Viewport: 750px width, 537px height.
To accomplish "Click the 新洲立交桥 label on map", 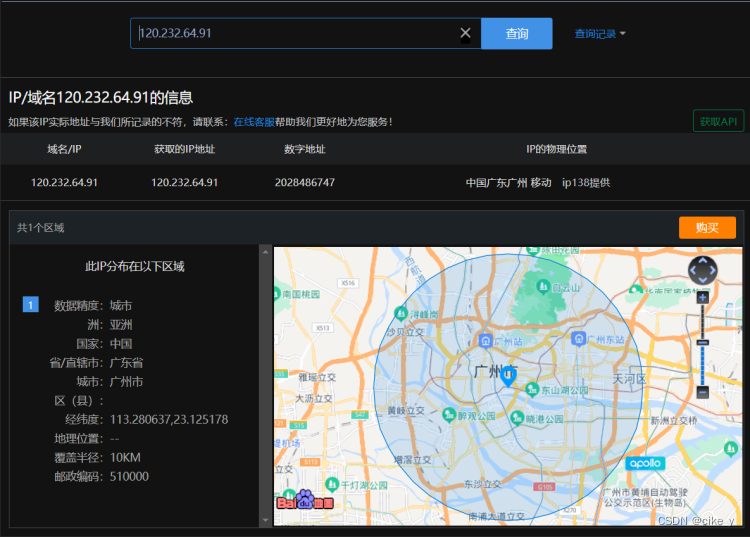I will click(x=673, y=420).
